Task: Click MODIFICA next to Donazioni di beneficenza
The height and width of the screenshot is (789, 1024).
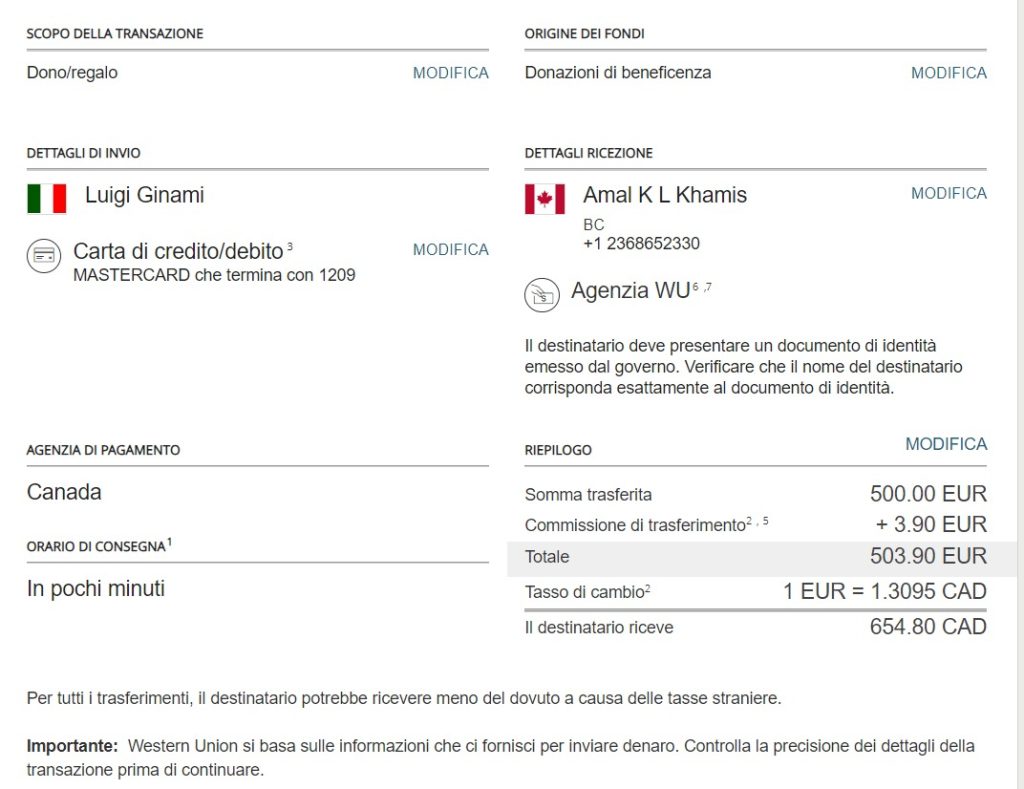Action: point(948,73)
